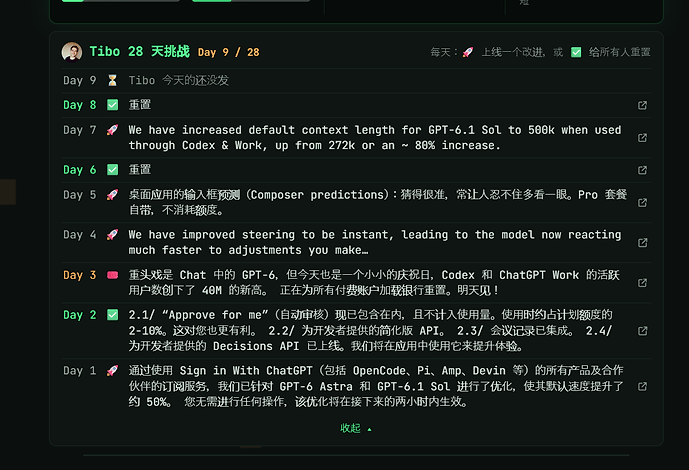The height and width of the screenshot is (470, 689).
Task: Select the Day 2 label
Action: pos(80,315)
